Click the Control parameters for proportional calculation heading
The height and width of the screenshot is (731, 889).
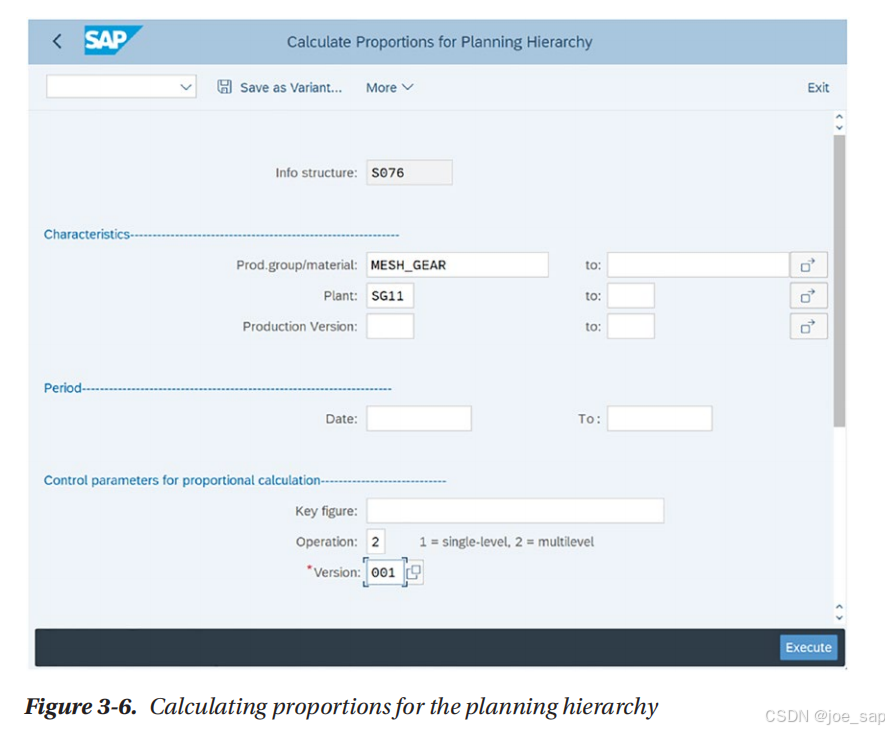tap(182, 480)
